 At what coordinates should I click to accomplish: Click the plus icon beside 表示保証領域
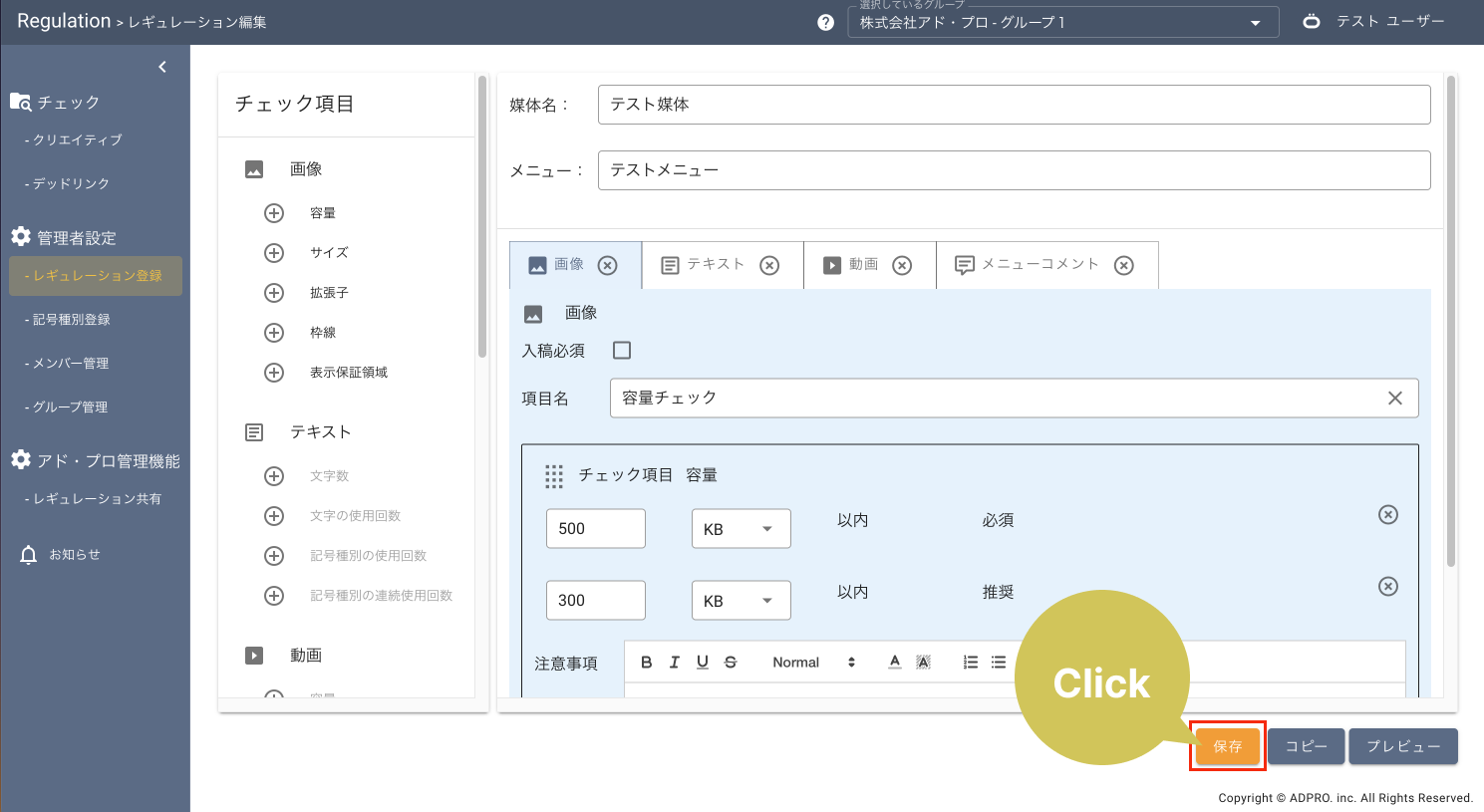[274, 373]
